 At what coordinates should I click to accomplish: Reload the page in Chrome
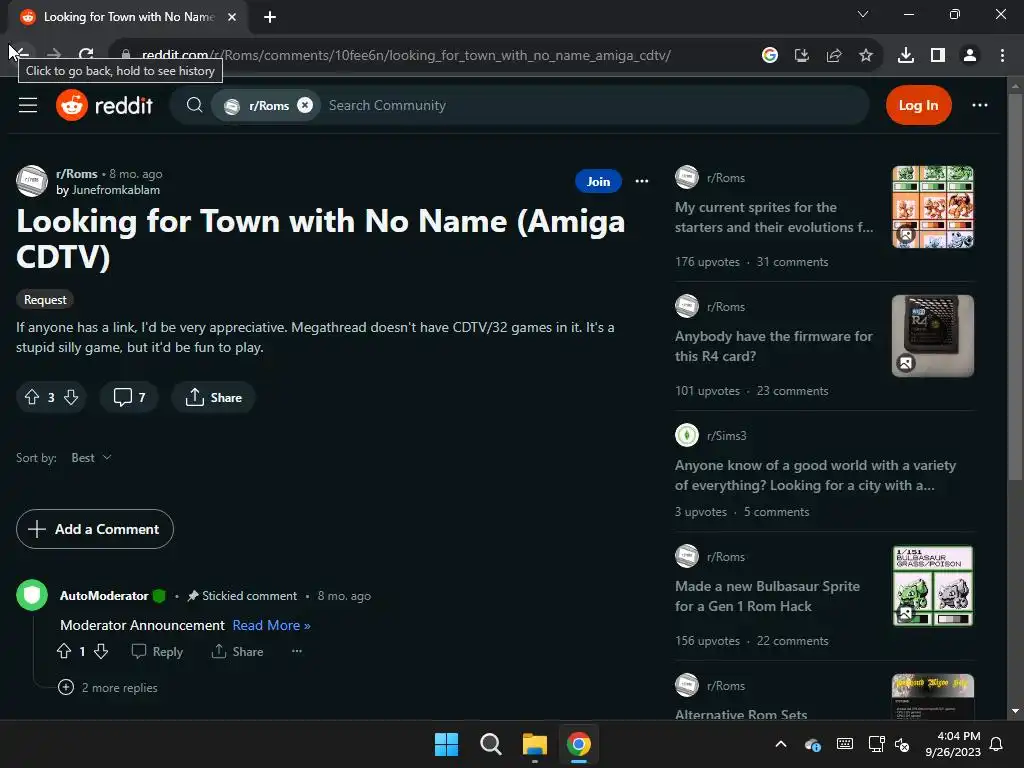point(86,55)
